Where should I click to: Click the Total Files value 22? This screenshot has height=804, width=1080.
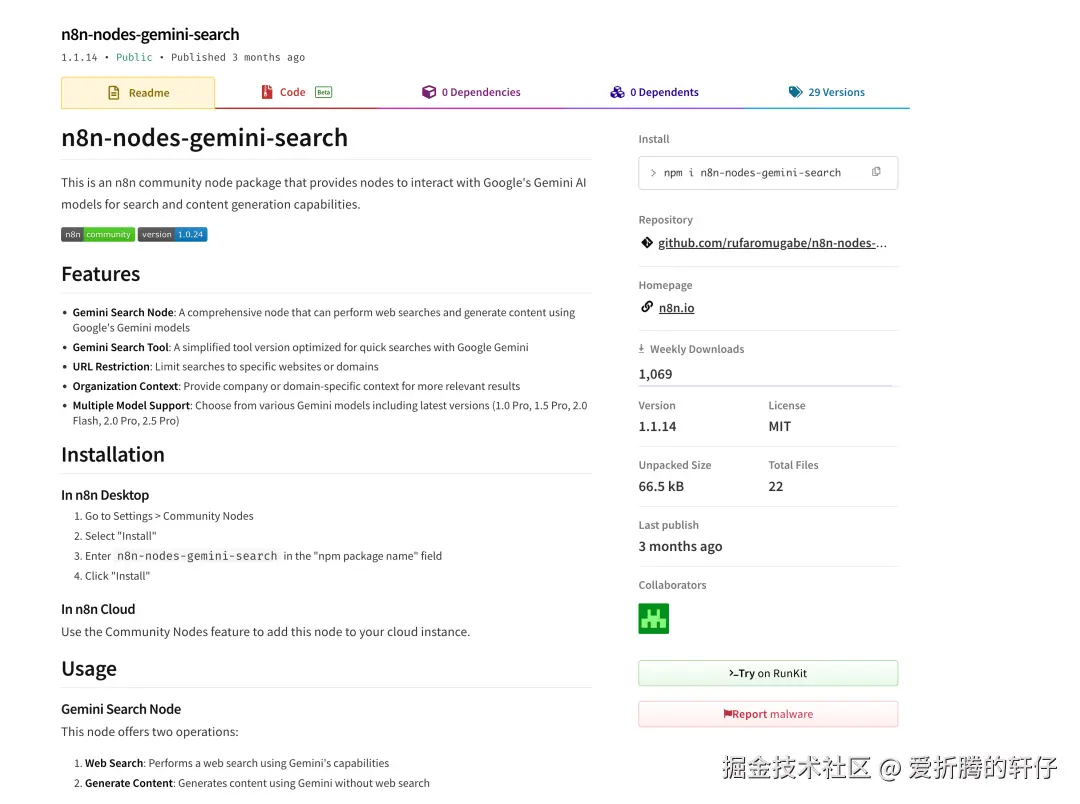pos(776,486)
